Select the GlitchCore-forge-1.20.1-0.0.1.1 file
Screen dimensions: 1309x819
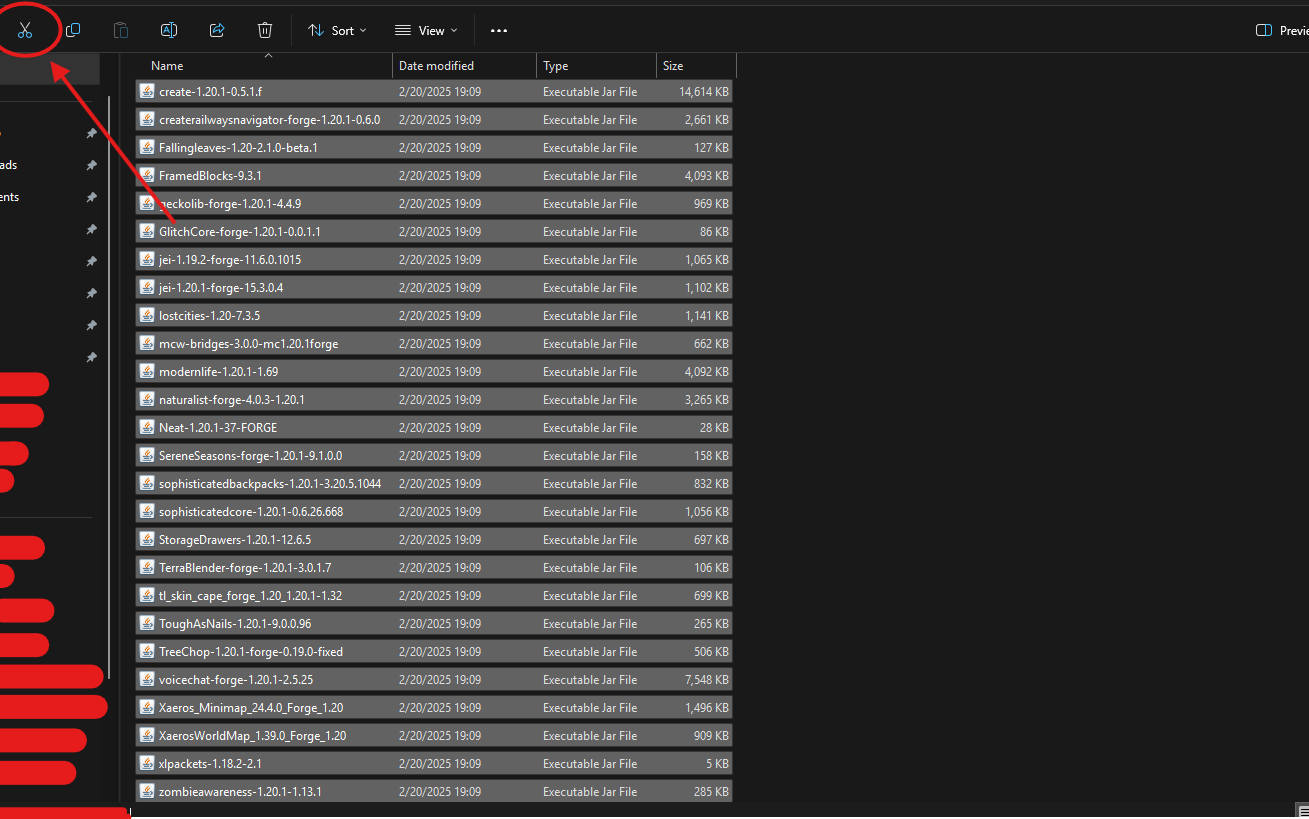239,231
